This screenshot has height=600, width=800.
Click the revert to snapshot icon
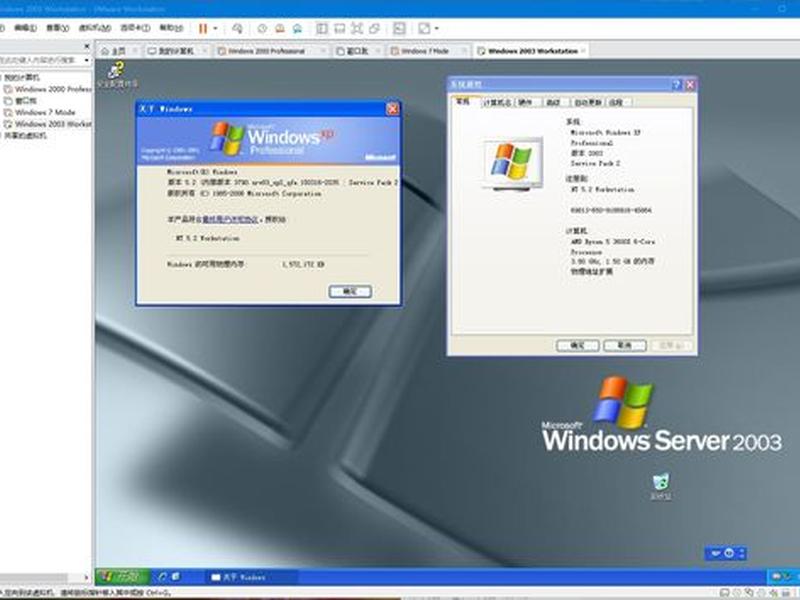280,29
